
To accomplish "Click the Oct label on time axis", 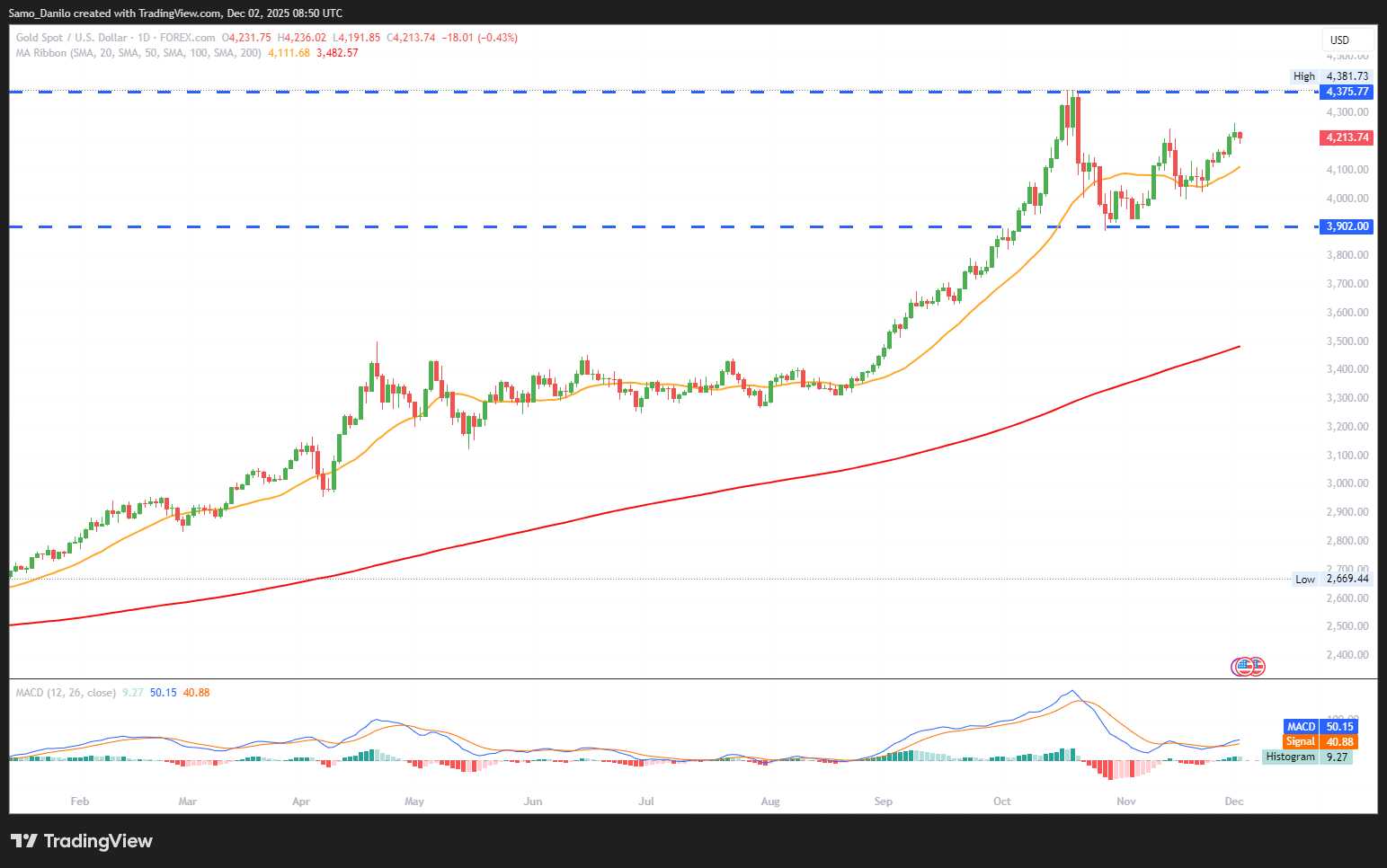I will tap(1001, 802).
